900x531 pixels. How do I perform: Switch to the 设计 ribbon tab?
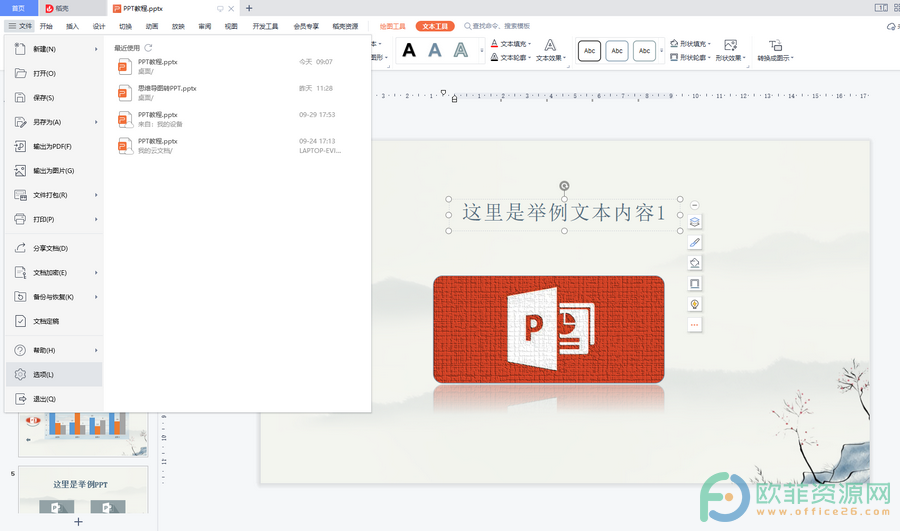click(x=99, y=26)
